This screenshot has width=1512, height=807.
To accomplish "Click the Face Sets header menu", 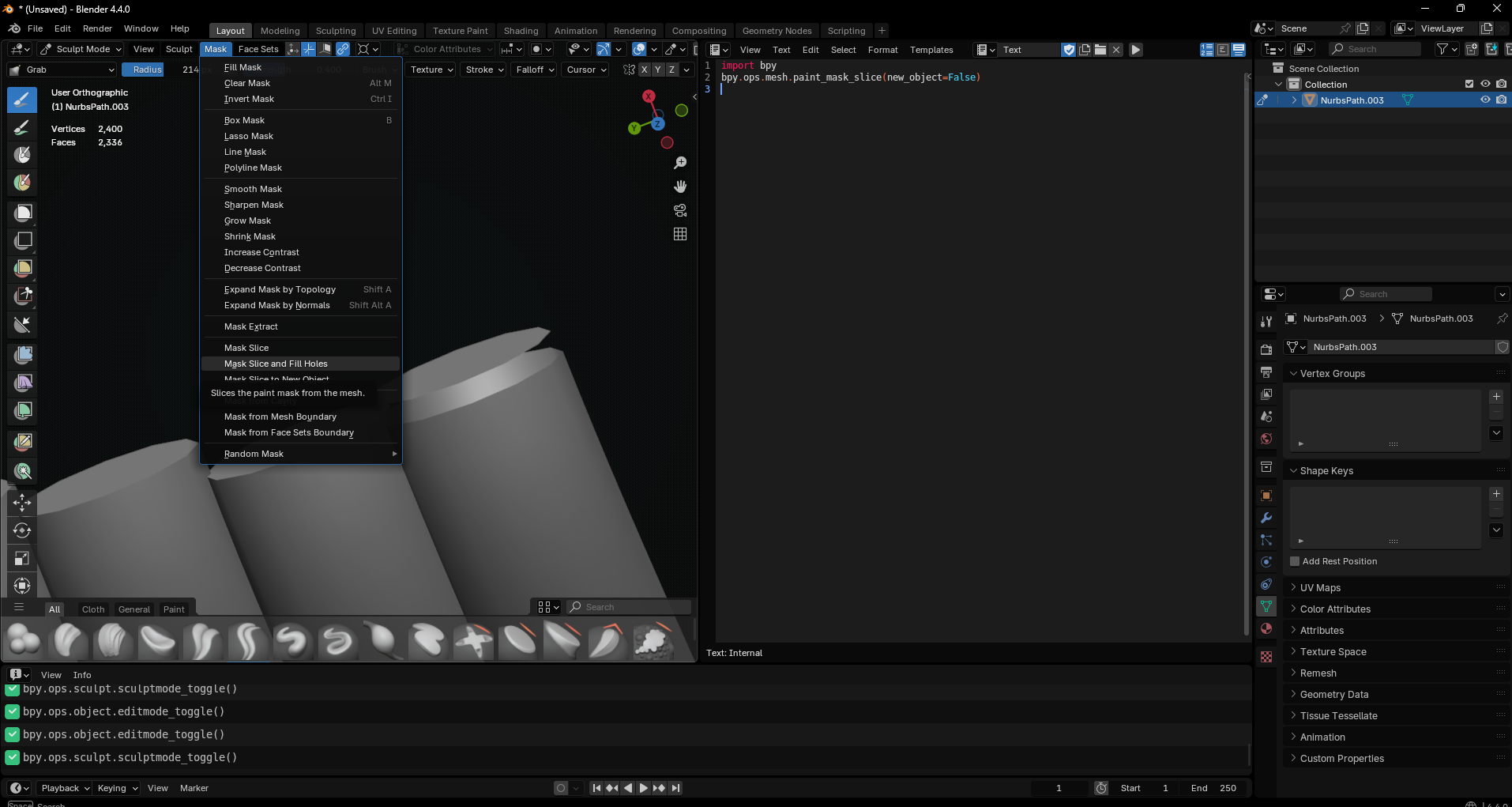I will coord(258,49).
